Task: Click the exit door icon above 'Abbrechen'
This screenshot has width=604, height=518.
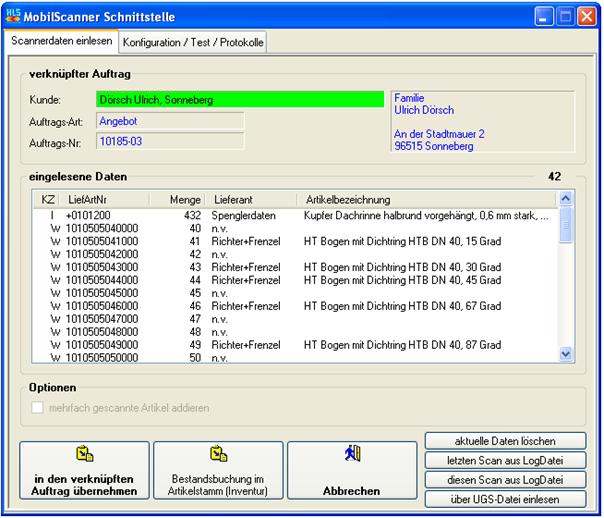Action: (352, 455)
